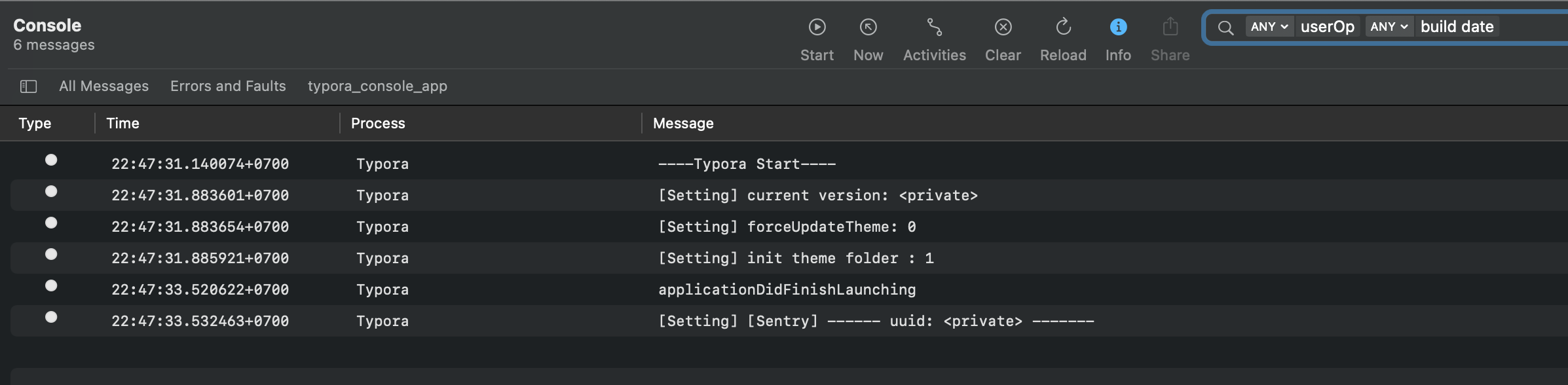This screenshot has width=1568, height=385.
Task: Switch to Errors and Faults filter
Action: pyautogui.click(x=228, y=86)
